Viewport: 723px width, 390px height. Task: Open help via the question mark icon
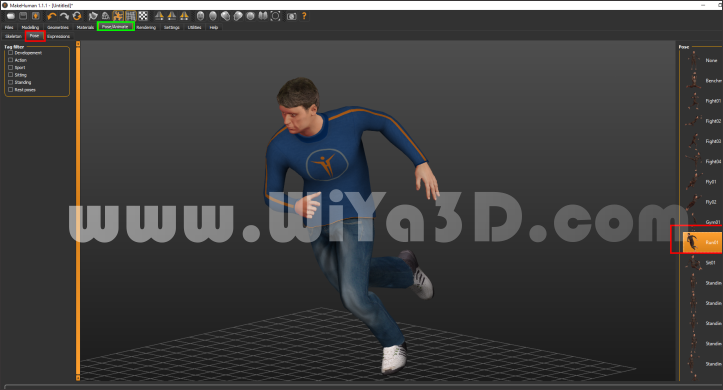pos(304,16)
